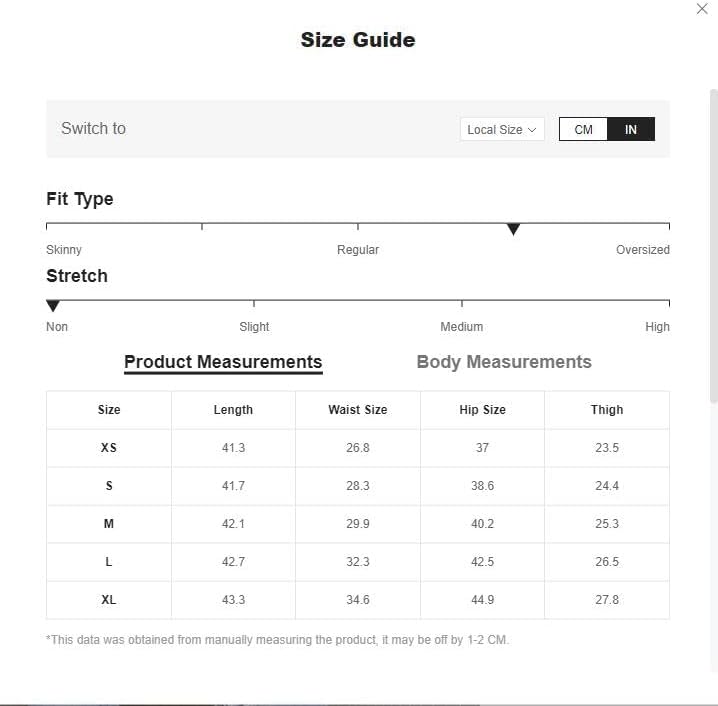This screenshot has width=718, height=706.
Task: Click the Hip Size column header
Action: click(483, 409)
